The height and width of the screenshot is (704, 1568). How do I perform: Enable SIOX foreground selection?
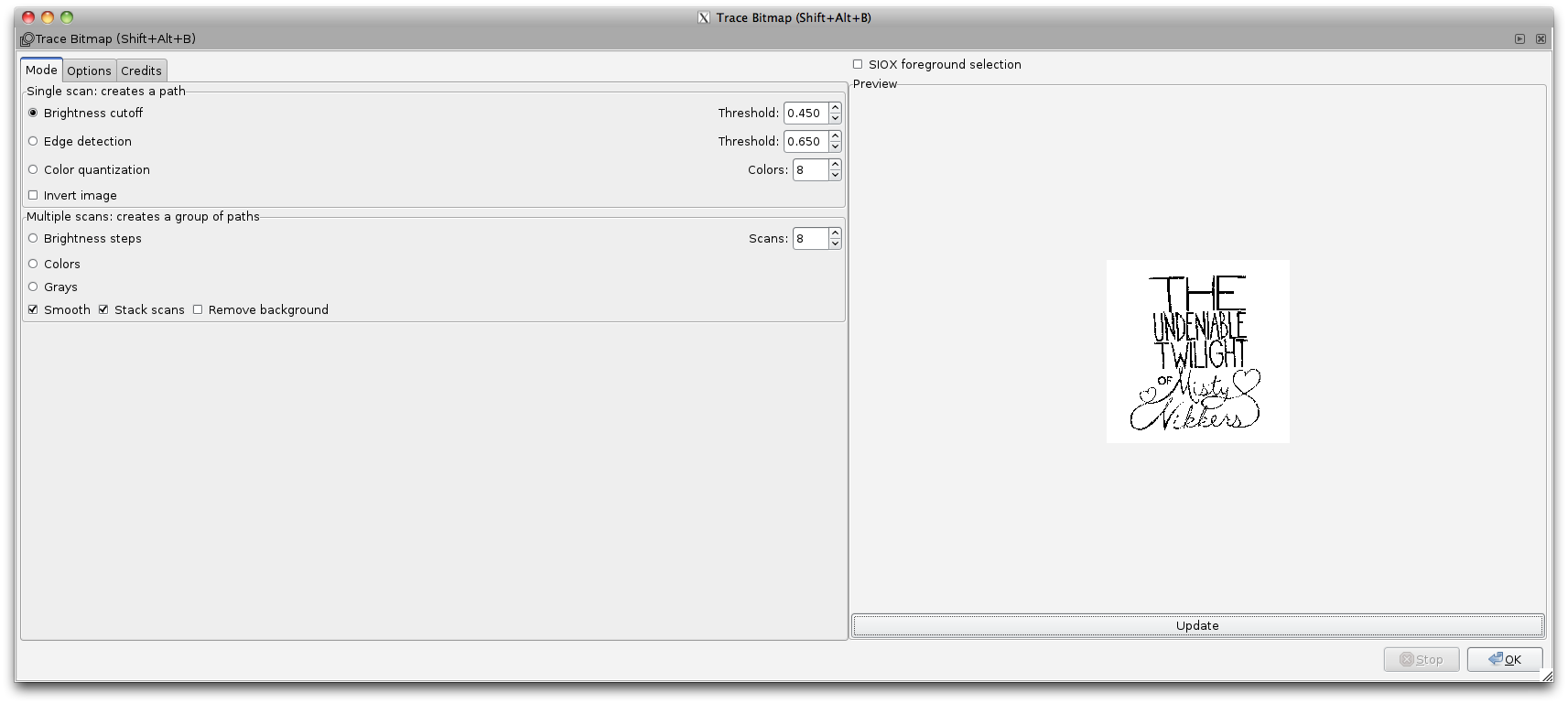pos(858,64)
